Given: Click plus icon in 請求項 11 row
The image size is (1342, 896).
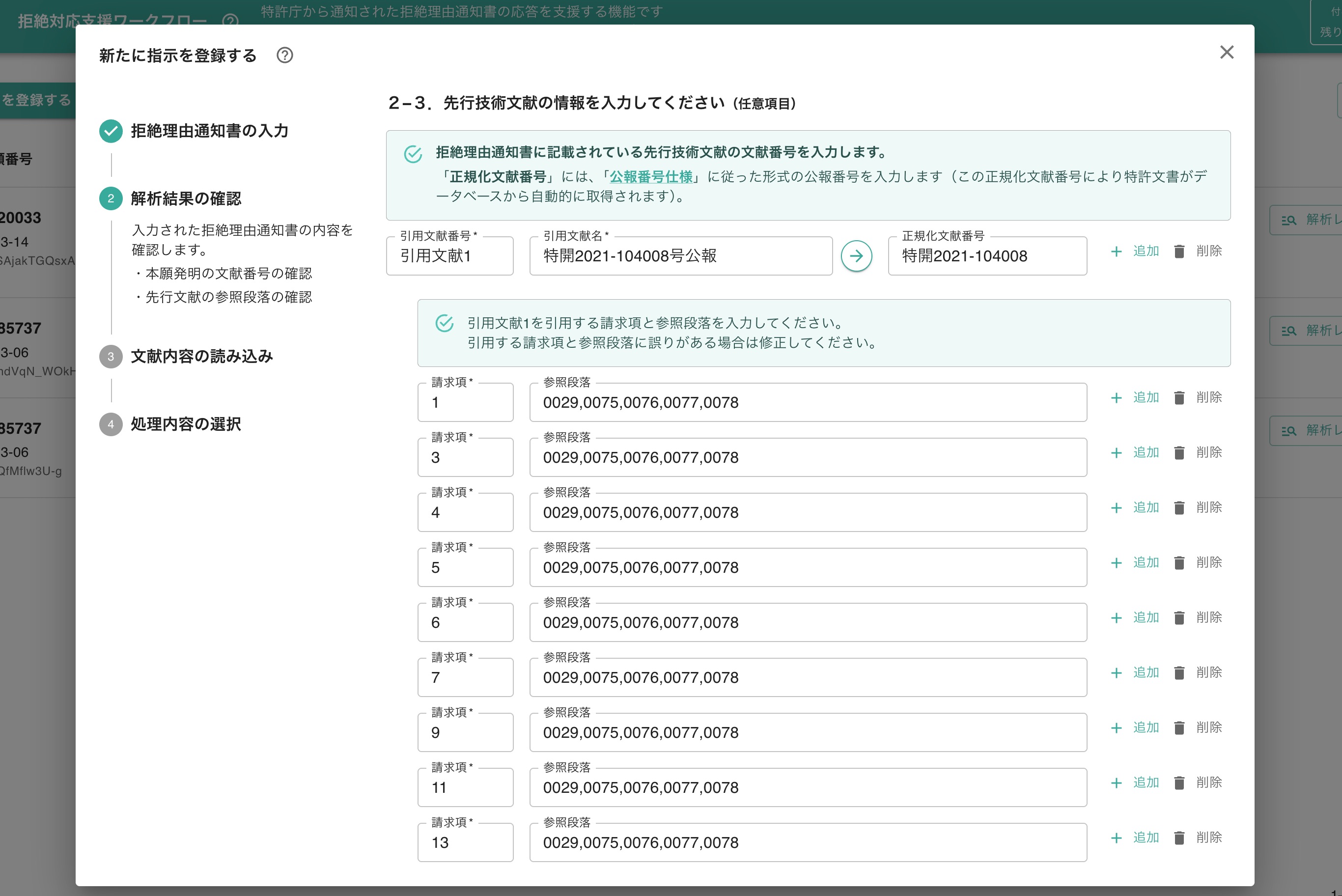Looking at the screenshot, I should point(1117,783).
